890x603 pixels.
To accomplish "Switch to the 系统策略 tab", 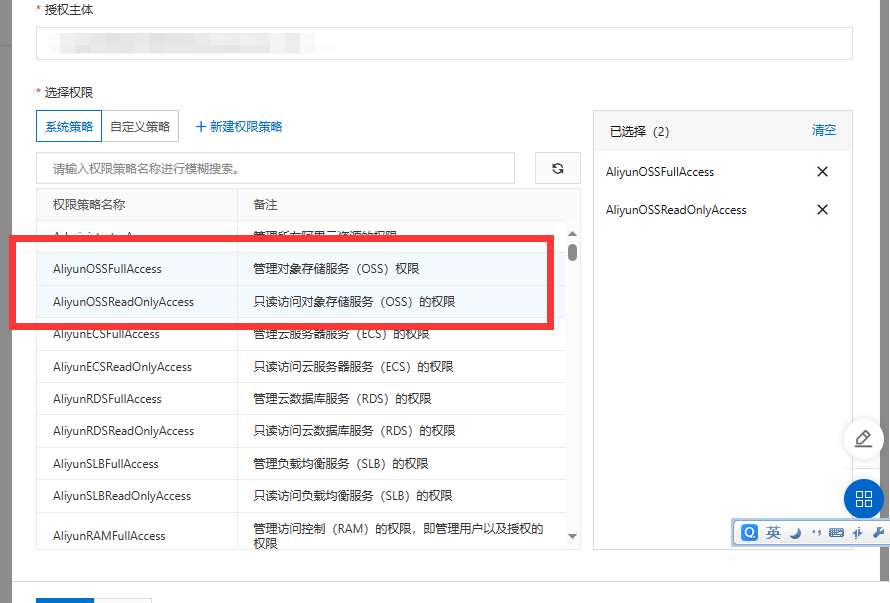I will (x=69, y=127).
